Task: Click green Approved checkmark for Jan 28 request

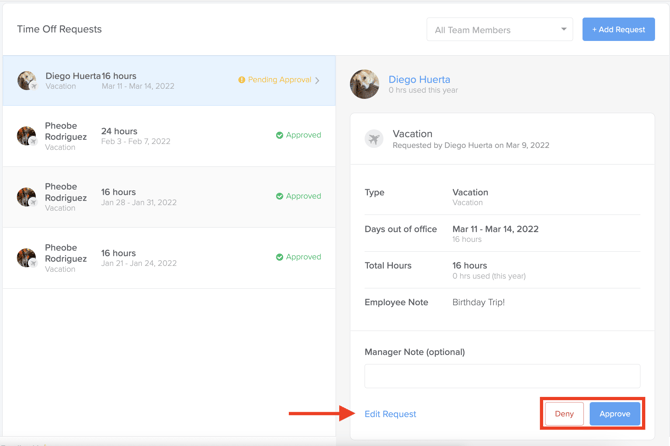Action: (279, 196)
